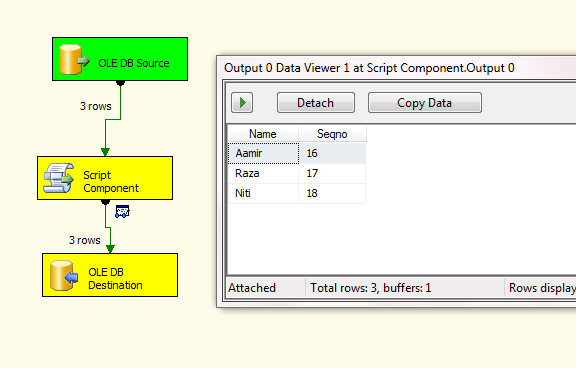The width and height of the screenshot is (576, 368).
Task: Select the Seqno cell 16
Action: tap(332, 153)
